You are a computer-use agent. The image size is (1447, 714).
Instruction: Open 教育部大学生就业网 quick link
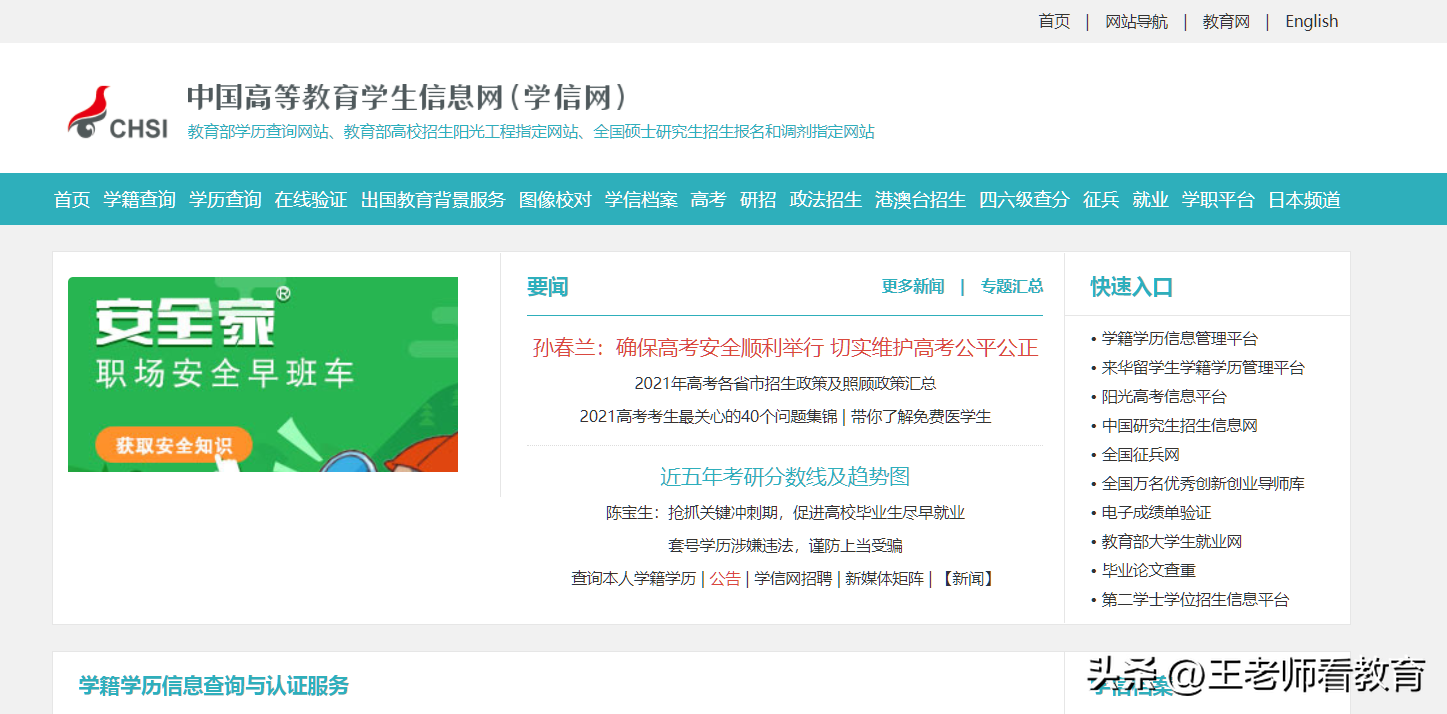pyautogui.click(x=1172, y=542)
